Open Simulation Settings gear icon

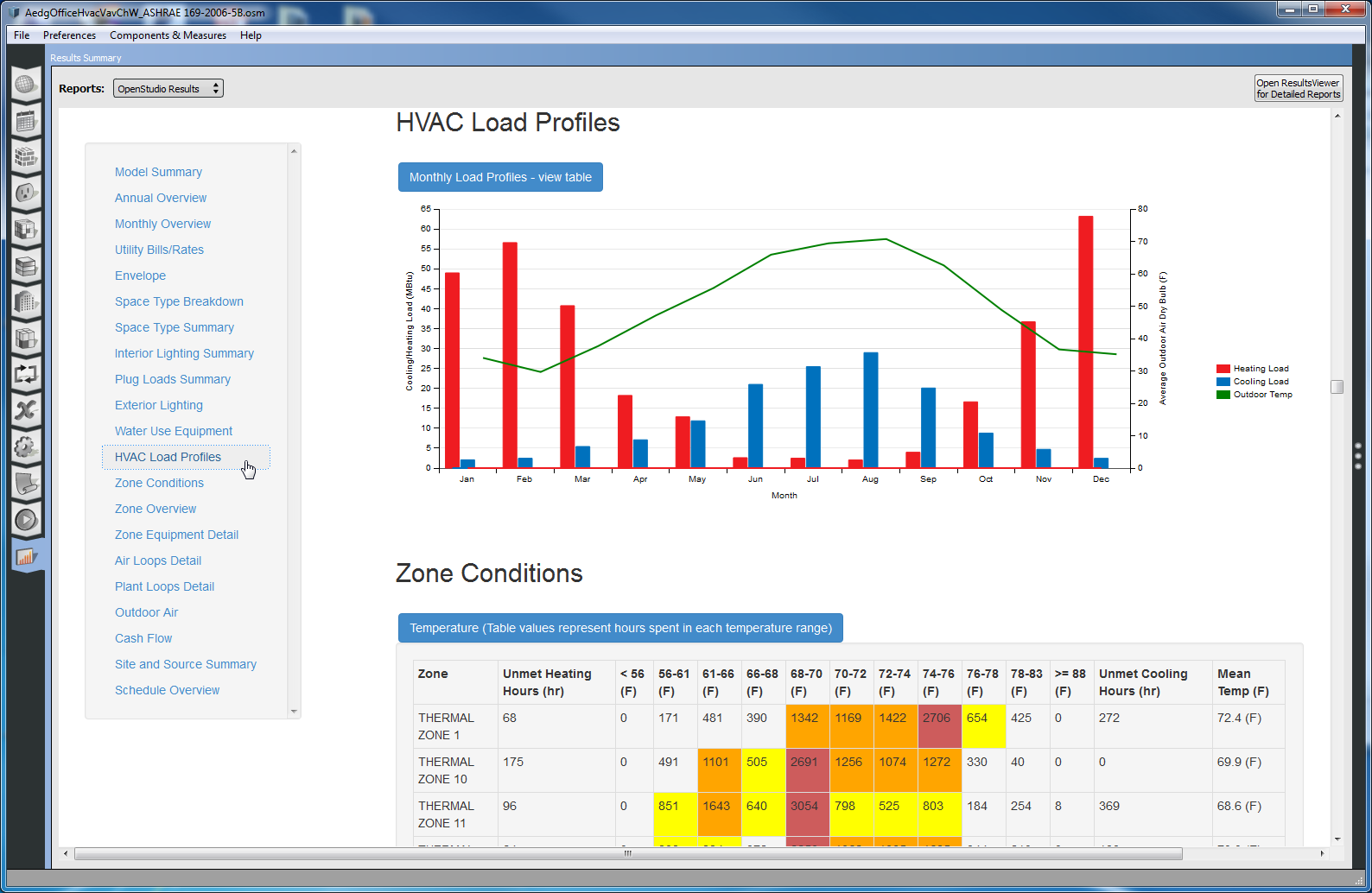point(26,446)
